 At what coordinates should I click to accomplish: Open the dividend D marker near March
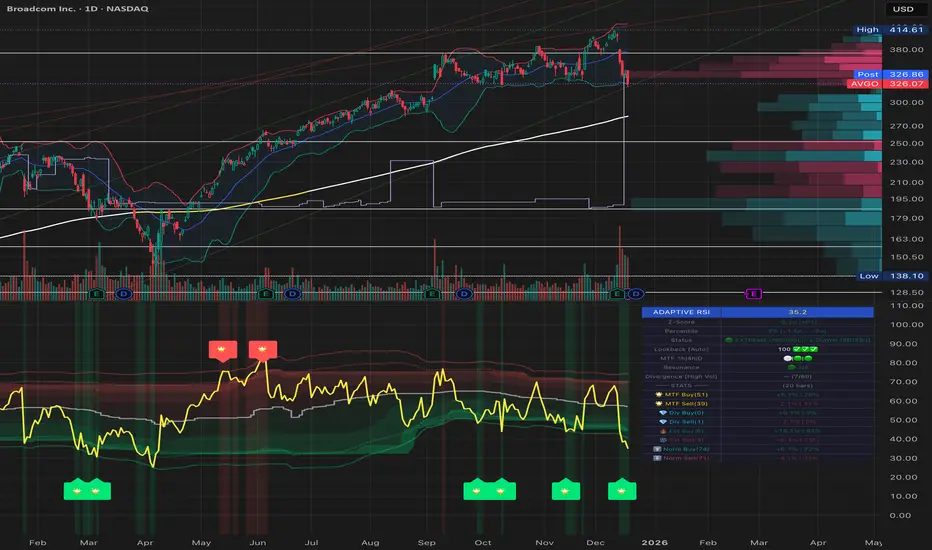[123, 294]
